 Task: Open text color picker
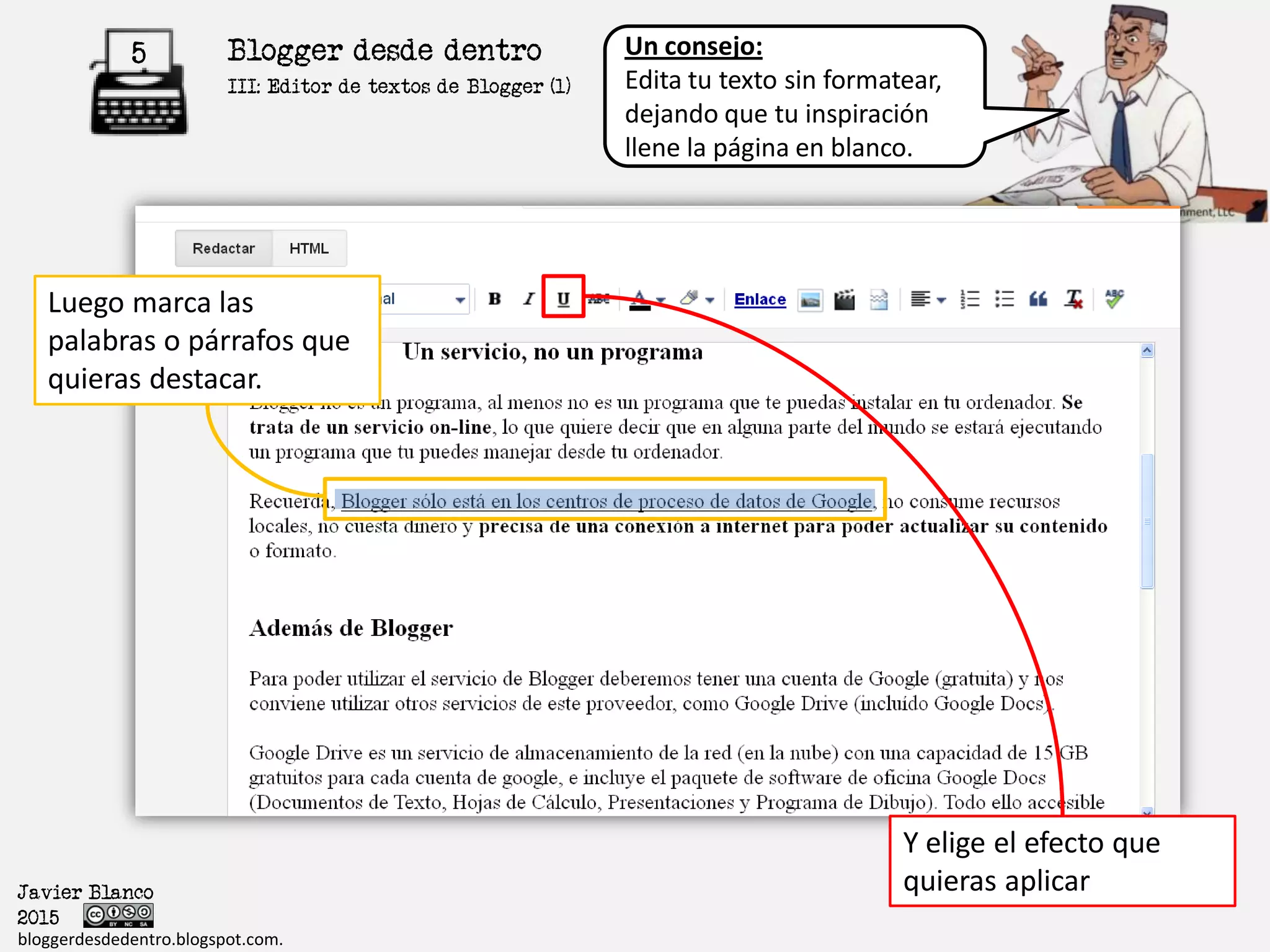tap(647, 299)
